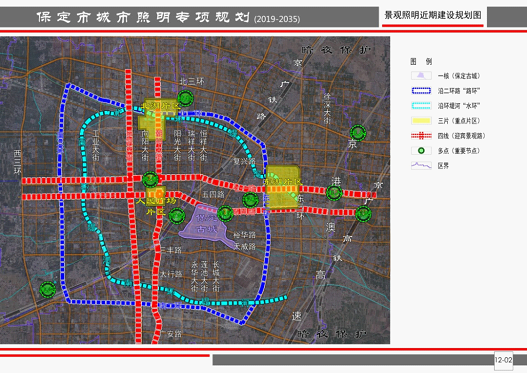The image size is (527, 373).
Task: Click the blue dashed 沿二环路 legend symbol
Action: (421, 91)
